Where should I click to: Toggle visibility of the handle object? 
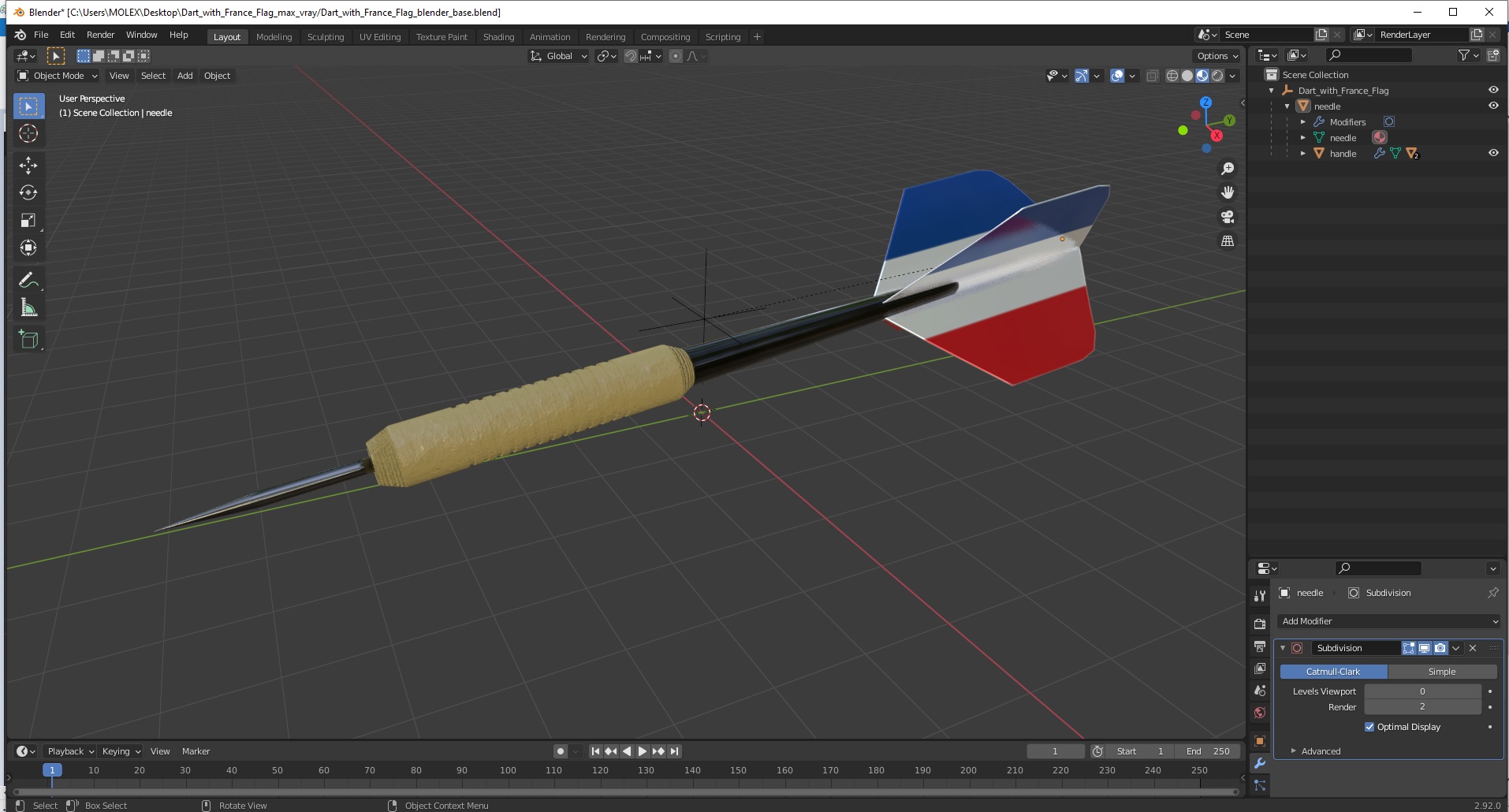pyautogui.click(x=1493, y=153)
